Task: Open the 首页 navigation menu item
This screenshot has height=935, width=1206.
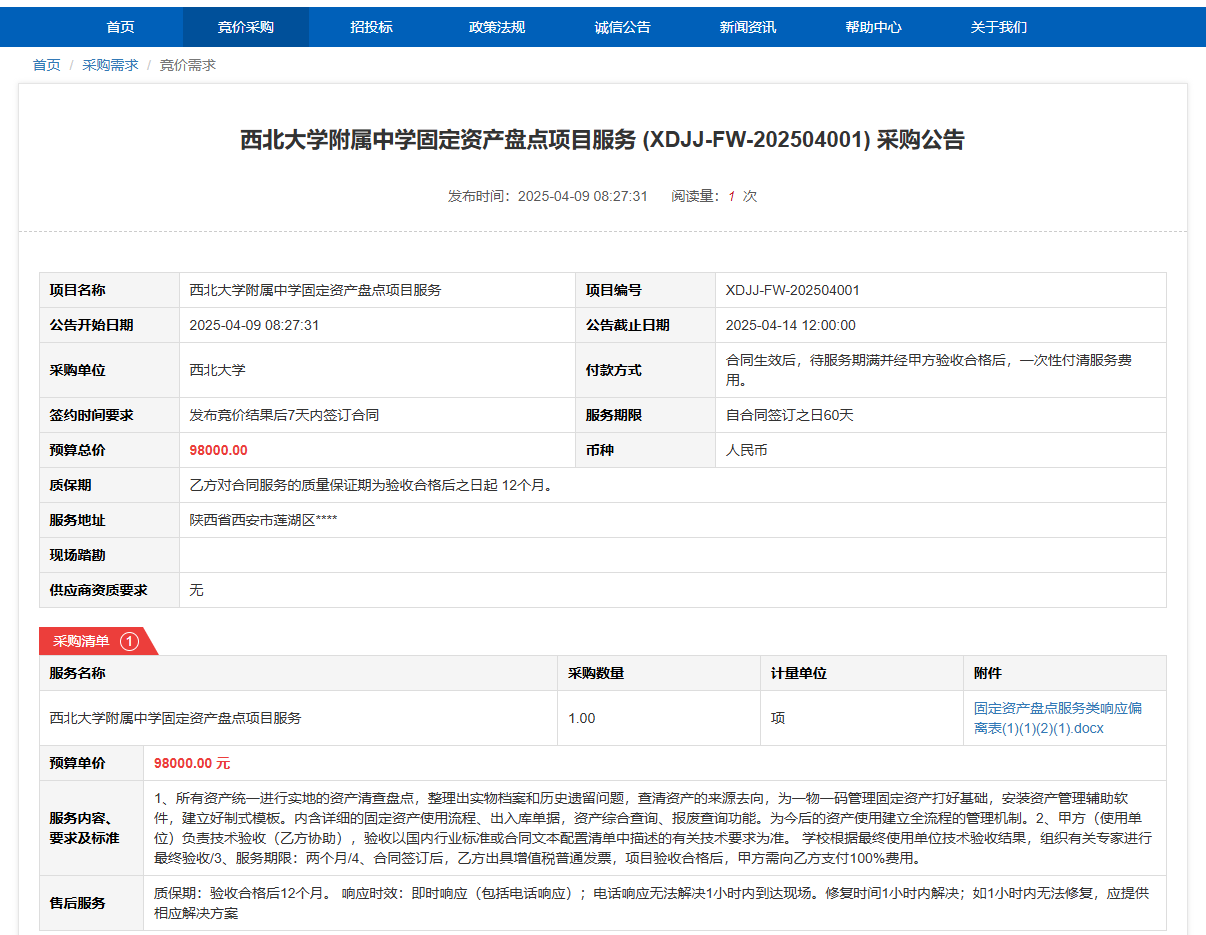Action: click(x=120, y=27)
